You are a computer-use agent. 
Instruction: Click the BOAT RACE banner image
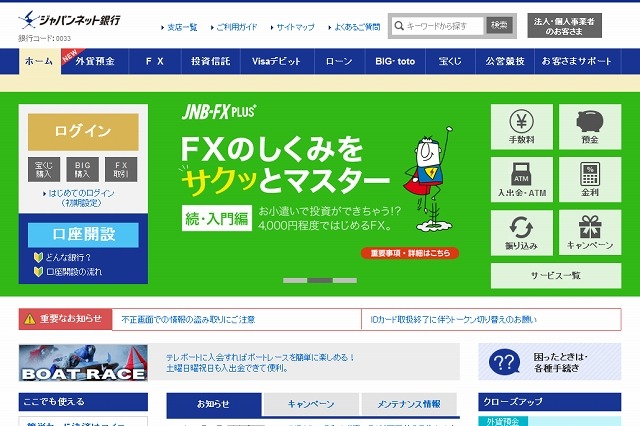coord(83,363)
